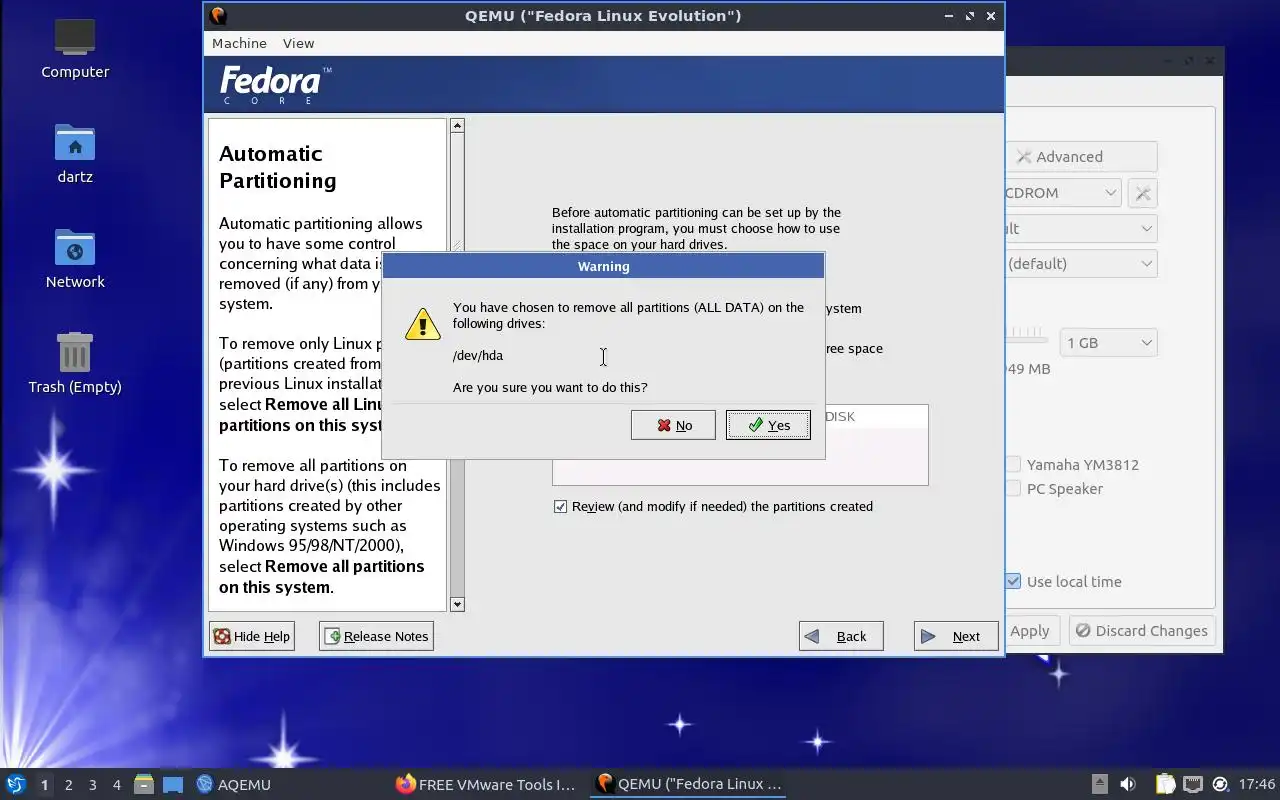Viewport: 1280px width, 800px height.
Task: Open the dartz home folder icon
Action: [x=75, y=155]
